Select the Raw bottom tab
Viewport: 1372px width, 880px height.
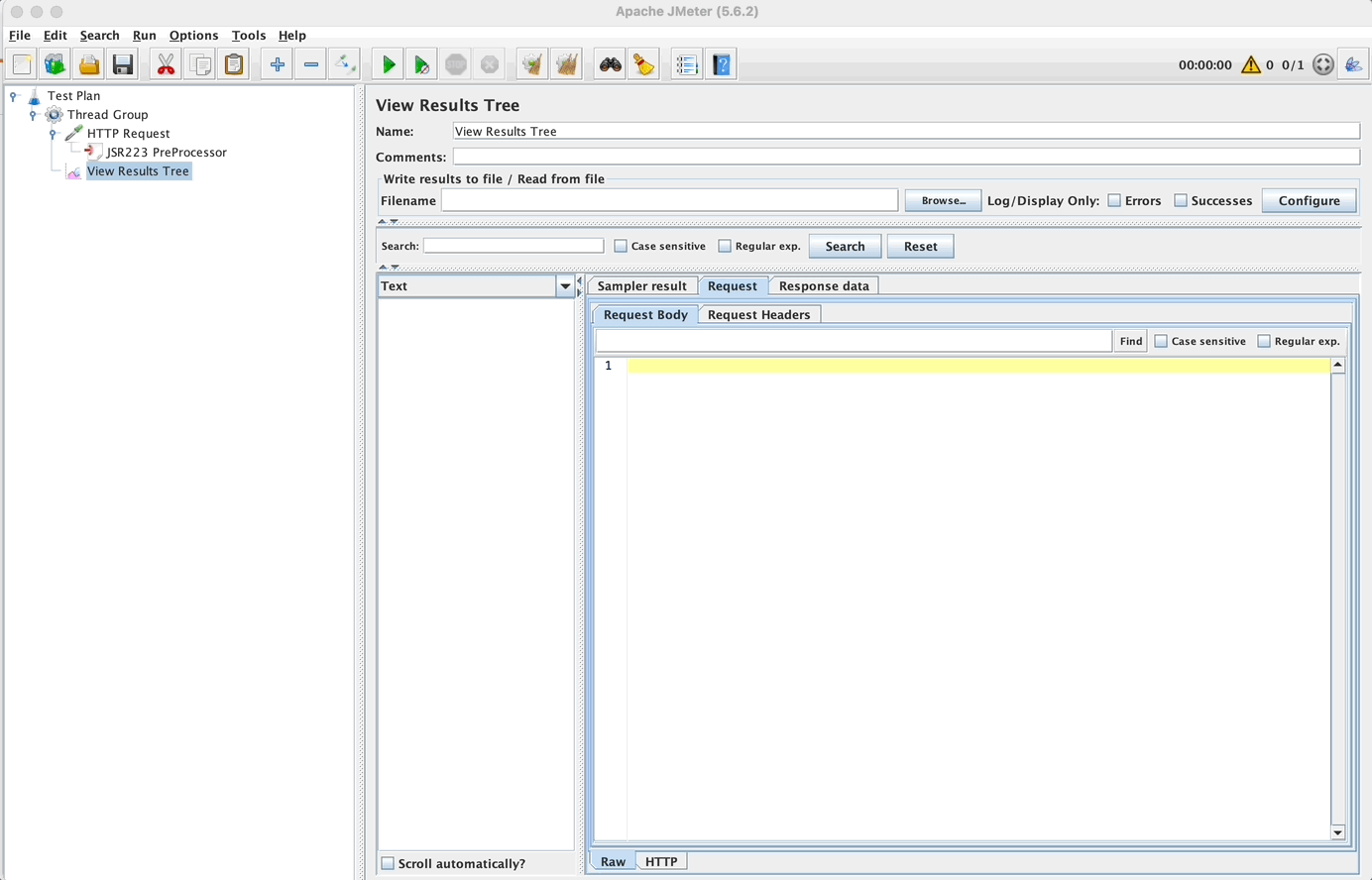[x=613, y=862]
